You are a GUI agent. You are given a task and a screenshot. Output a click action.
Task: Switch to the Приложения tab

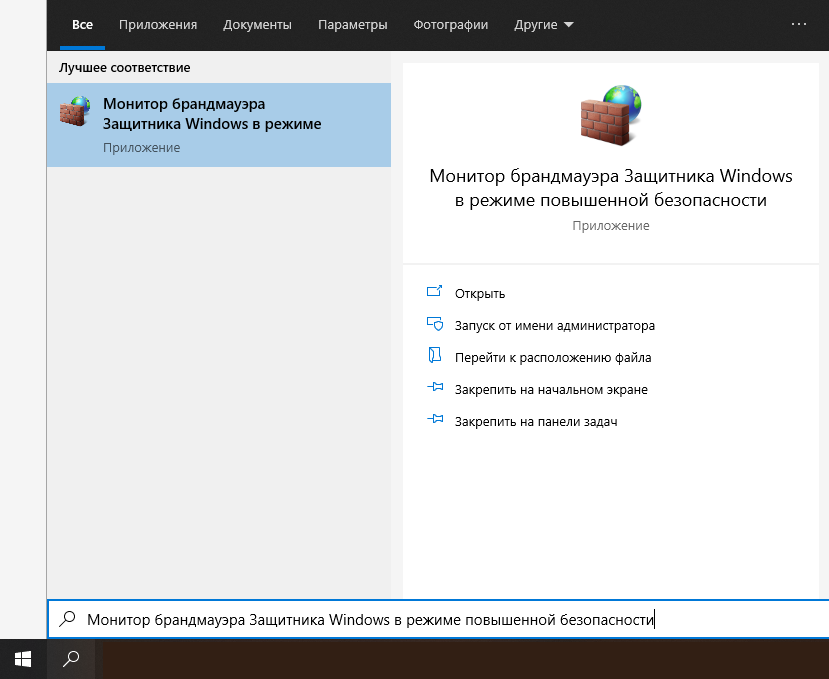pos(158,25)
